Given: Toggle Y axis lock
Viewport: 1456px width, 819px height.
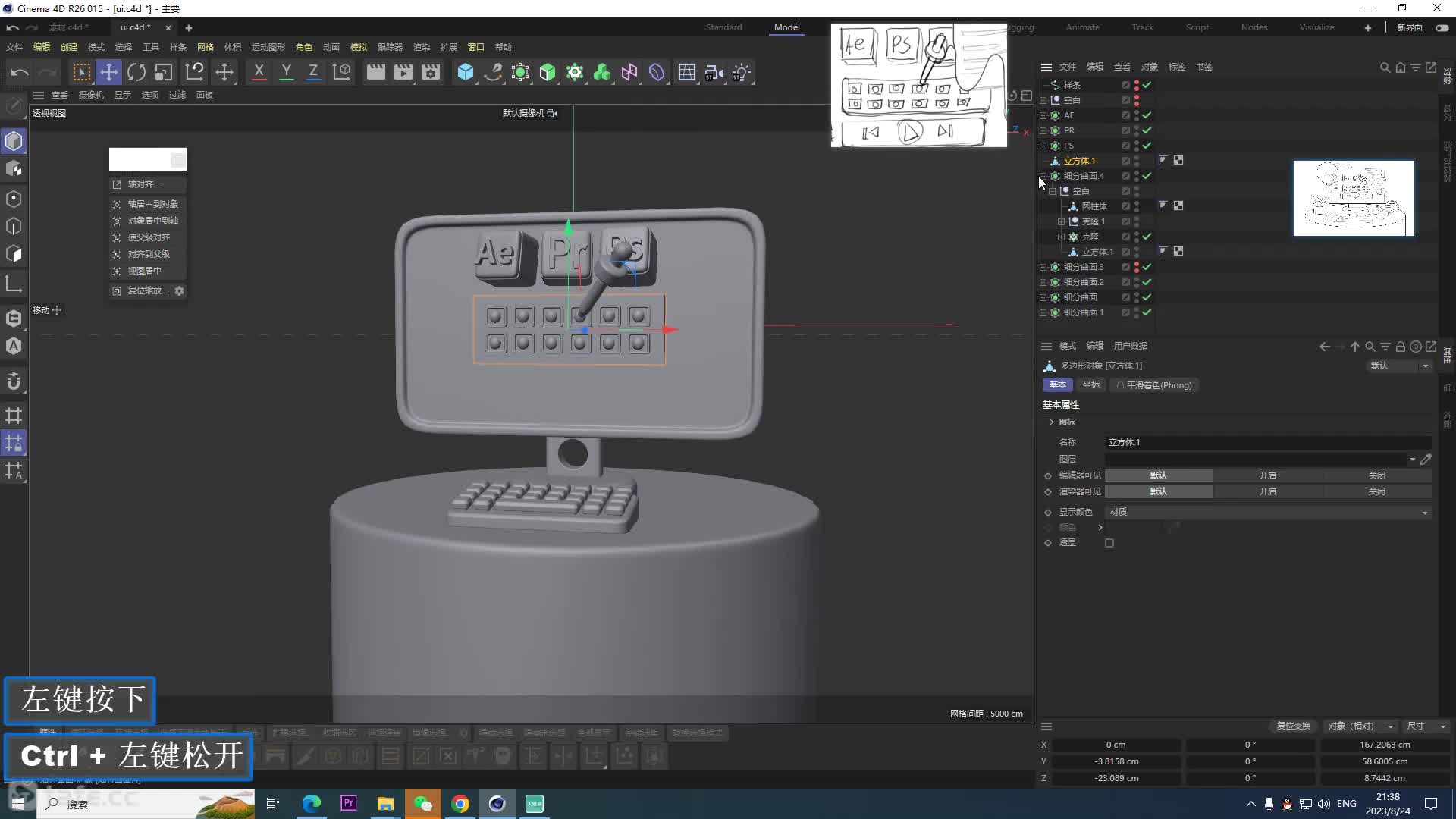Looking at the screenshot, I should 286,73.
